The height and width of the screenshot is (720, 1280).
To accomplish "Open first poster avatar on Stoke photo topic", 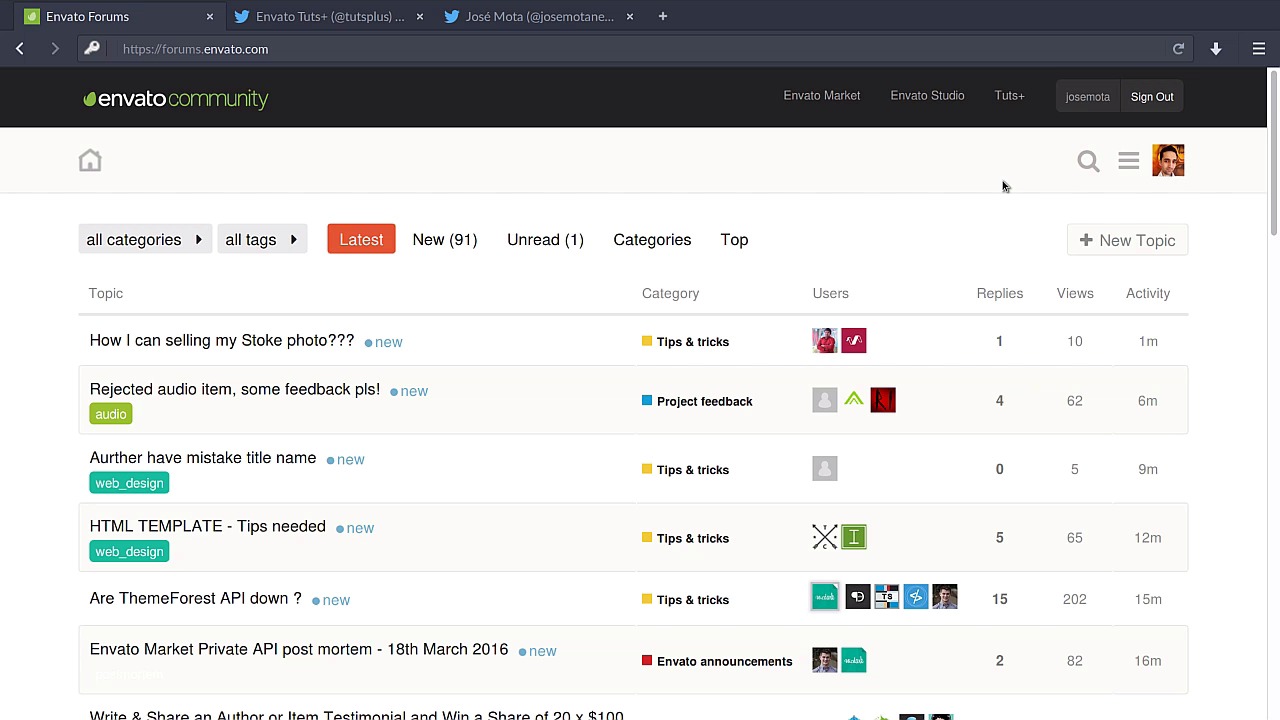I will (825, 341).
